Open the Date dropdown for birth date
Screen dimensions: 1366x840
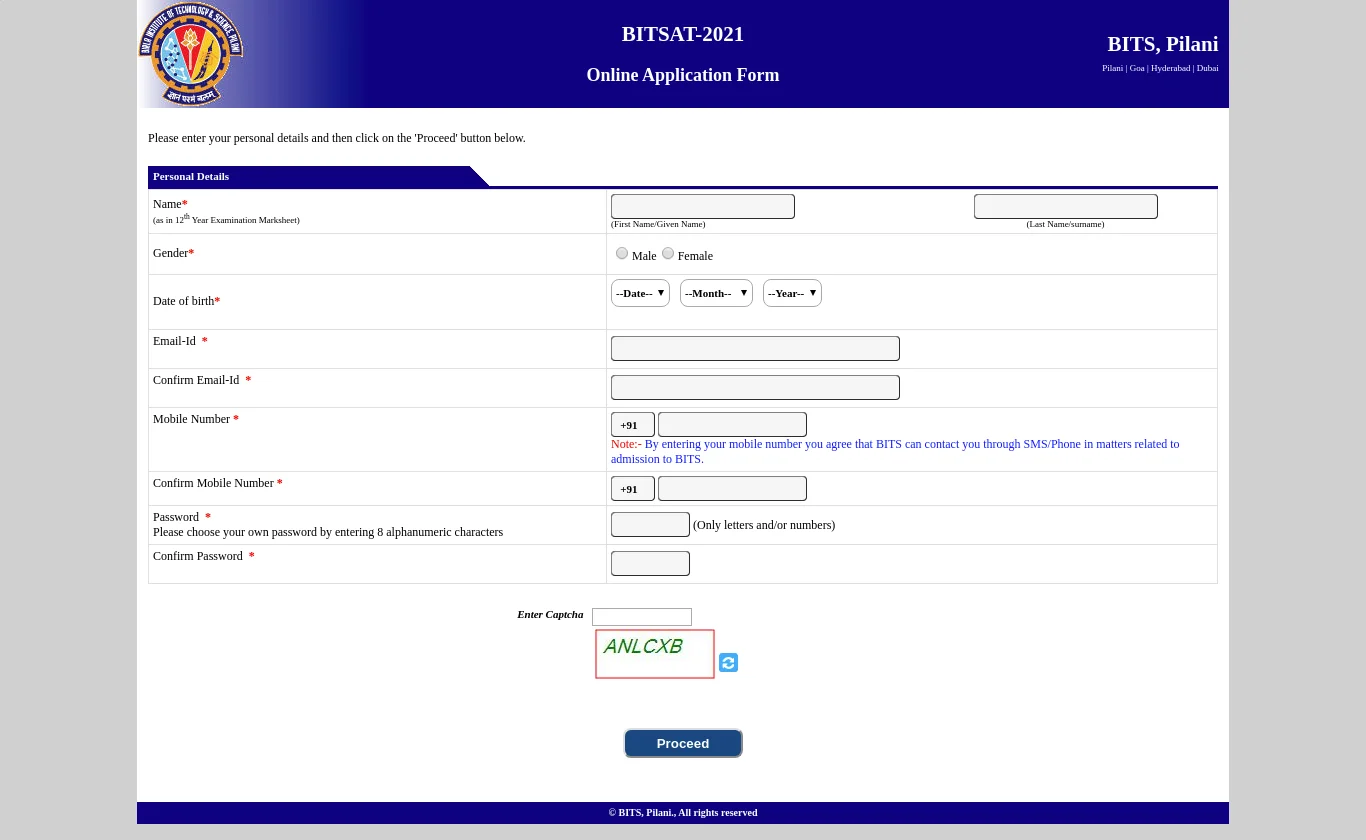point(640,293)
